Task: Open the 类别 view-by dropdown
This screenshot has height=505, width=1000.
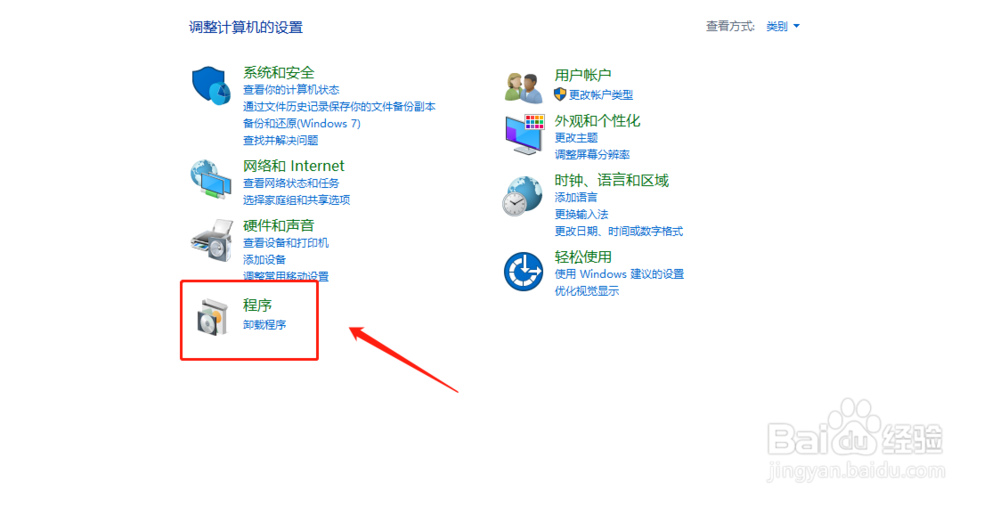Action: (783, 26)
